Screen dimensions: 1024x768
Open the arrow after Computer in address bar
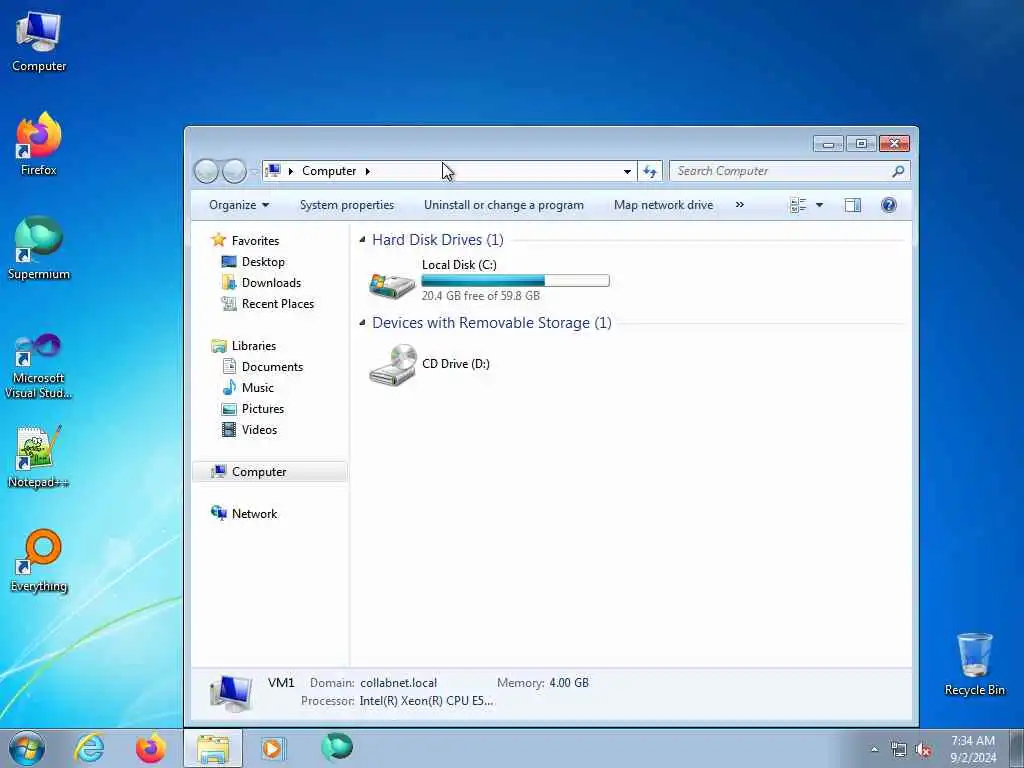pos(368,171)
